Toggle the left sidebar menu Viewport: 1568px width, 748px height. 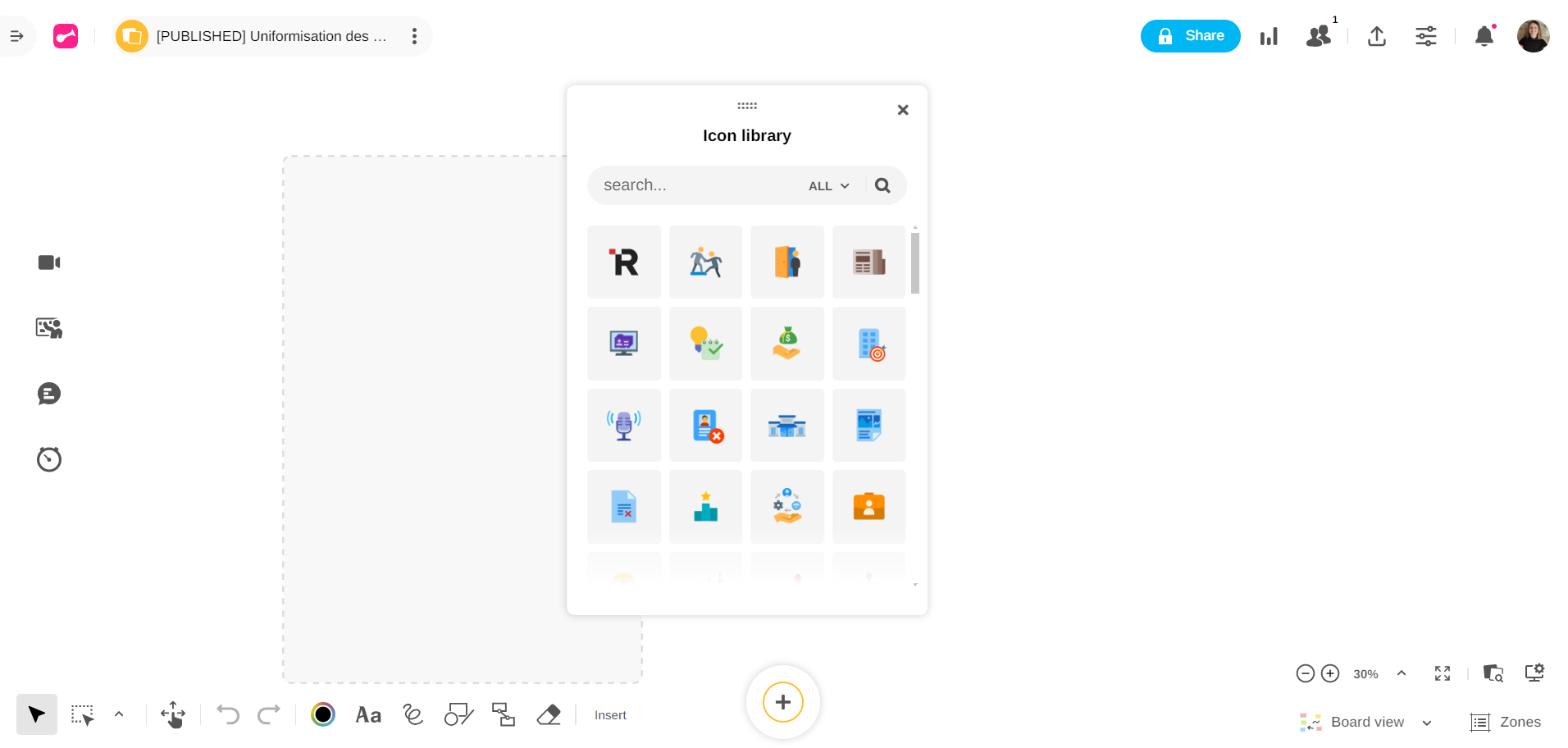pyautogui.click(x=16, y=36)
